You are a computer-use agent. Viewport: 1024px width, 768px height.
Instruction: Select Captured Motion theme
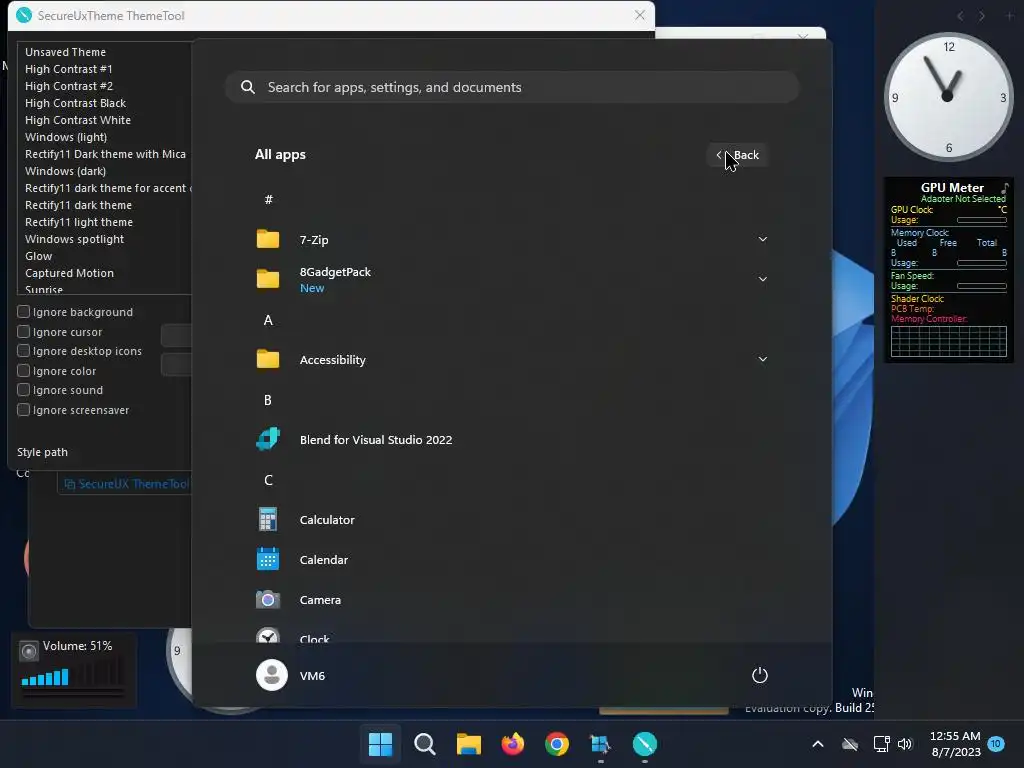[69, 272]
